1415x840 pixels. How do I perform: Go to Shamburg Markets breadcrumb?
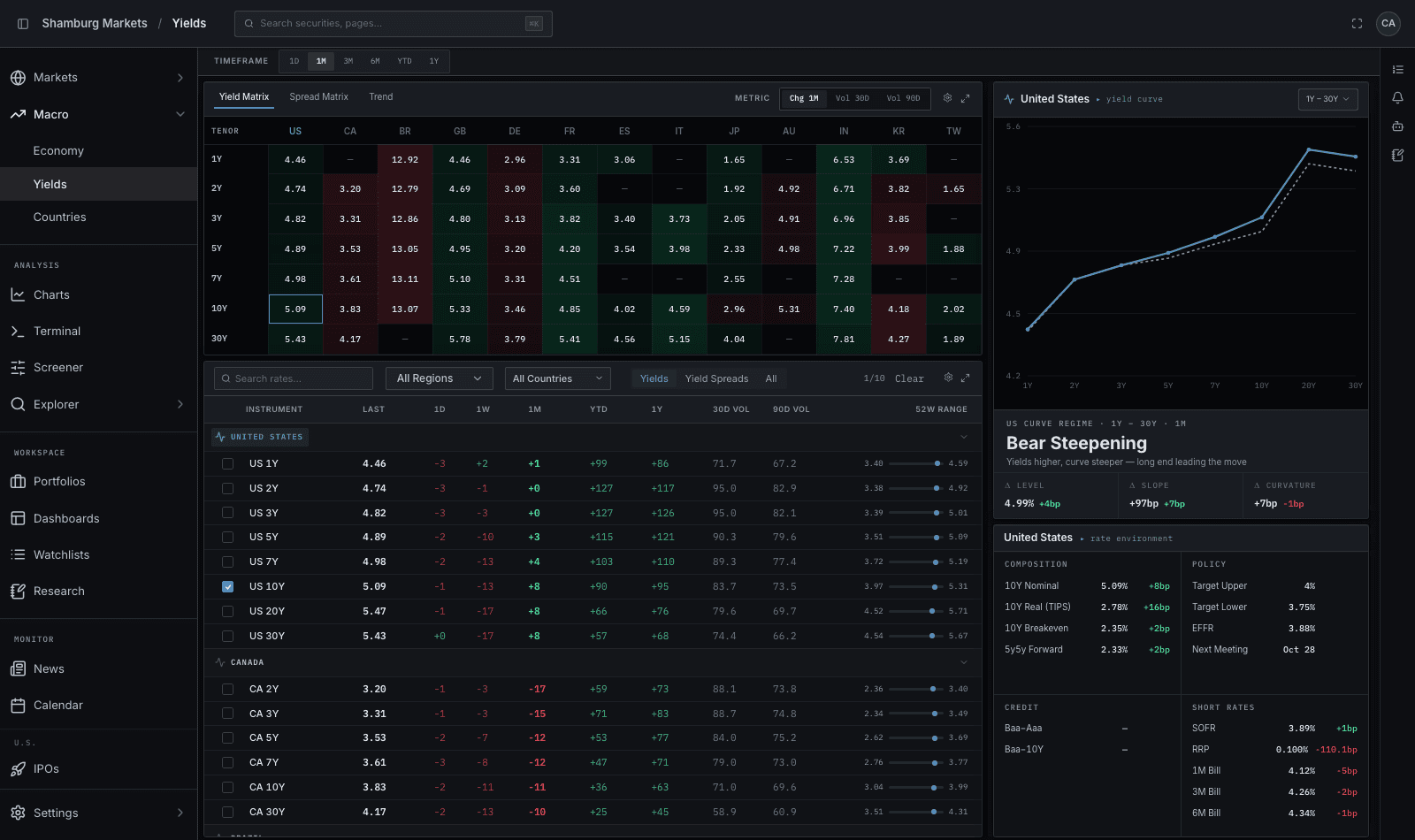pos(95,24)
